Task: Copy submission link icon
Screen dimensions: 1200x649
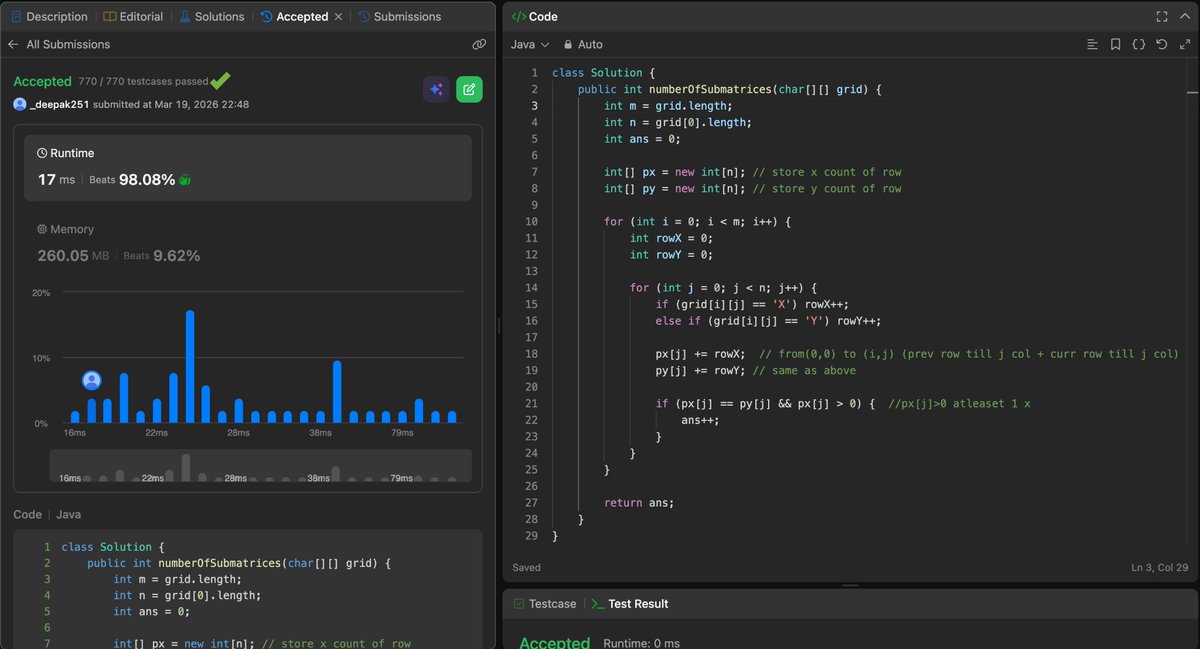Action: coord(479,44)
